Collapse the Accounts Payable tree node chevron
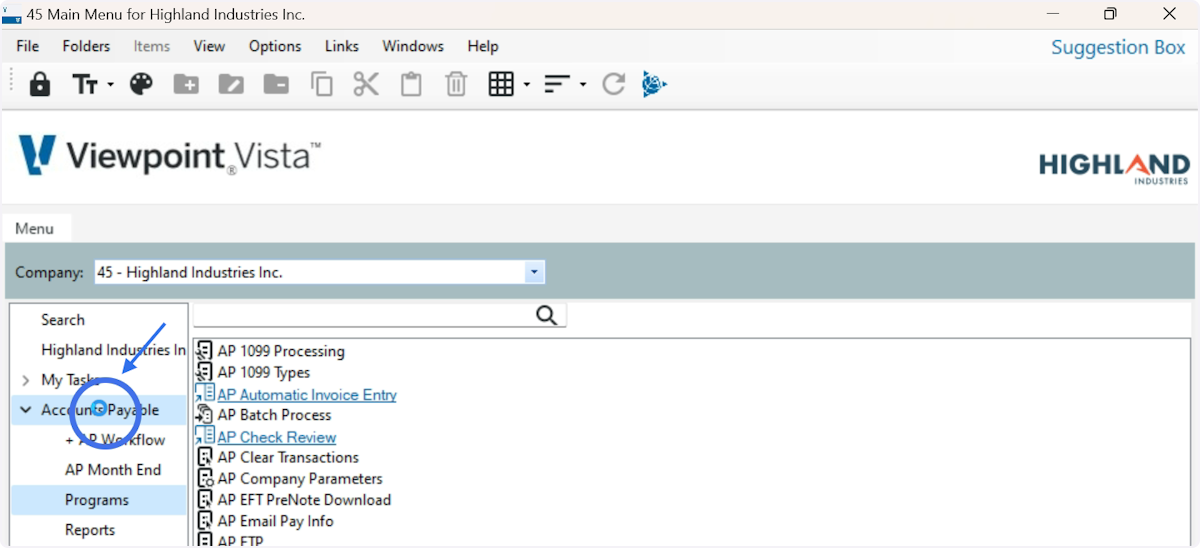The image size is (1200, 548). tap(25, 410)
